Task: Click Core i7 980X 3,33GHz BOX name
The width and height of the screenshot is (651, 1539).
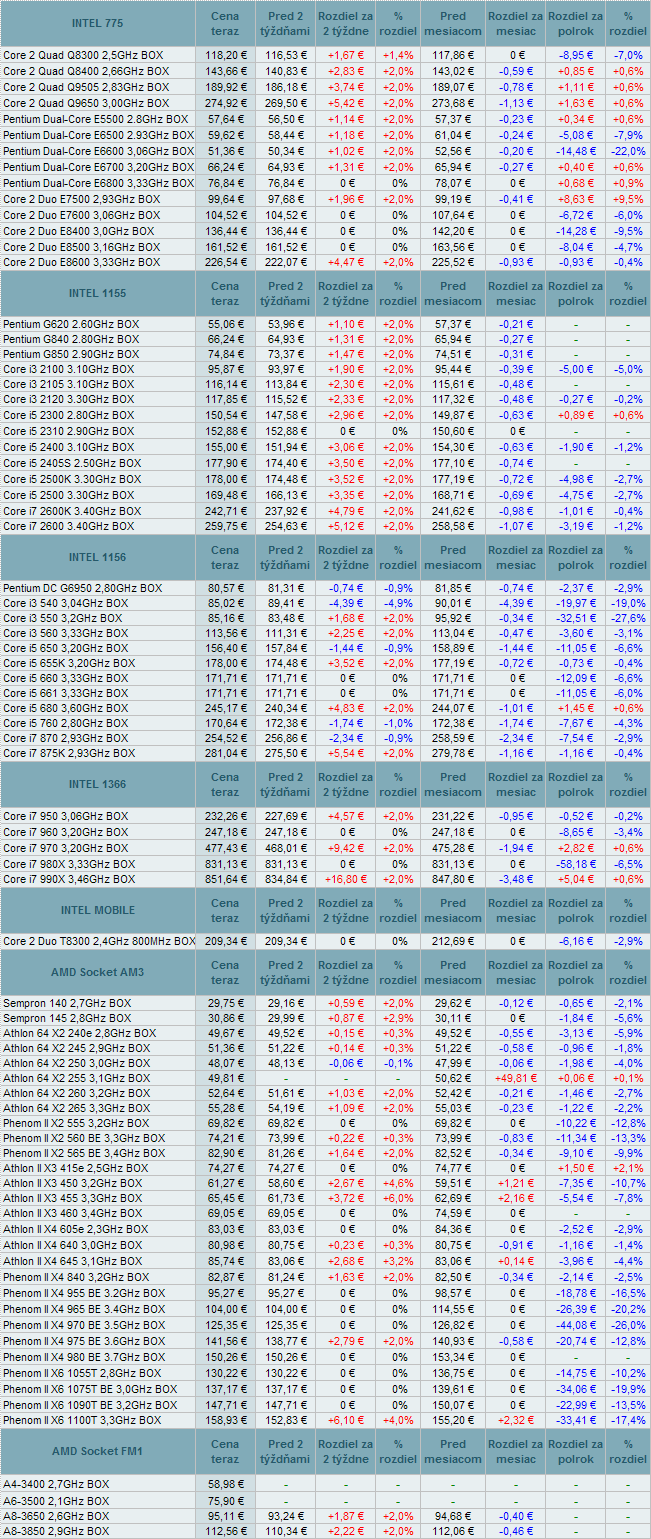Action: pyautogui.click(x=69, y=864)
